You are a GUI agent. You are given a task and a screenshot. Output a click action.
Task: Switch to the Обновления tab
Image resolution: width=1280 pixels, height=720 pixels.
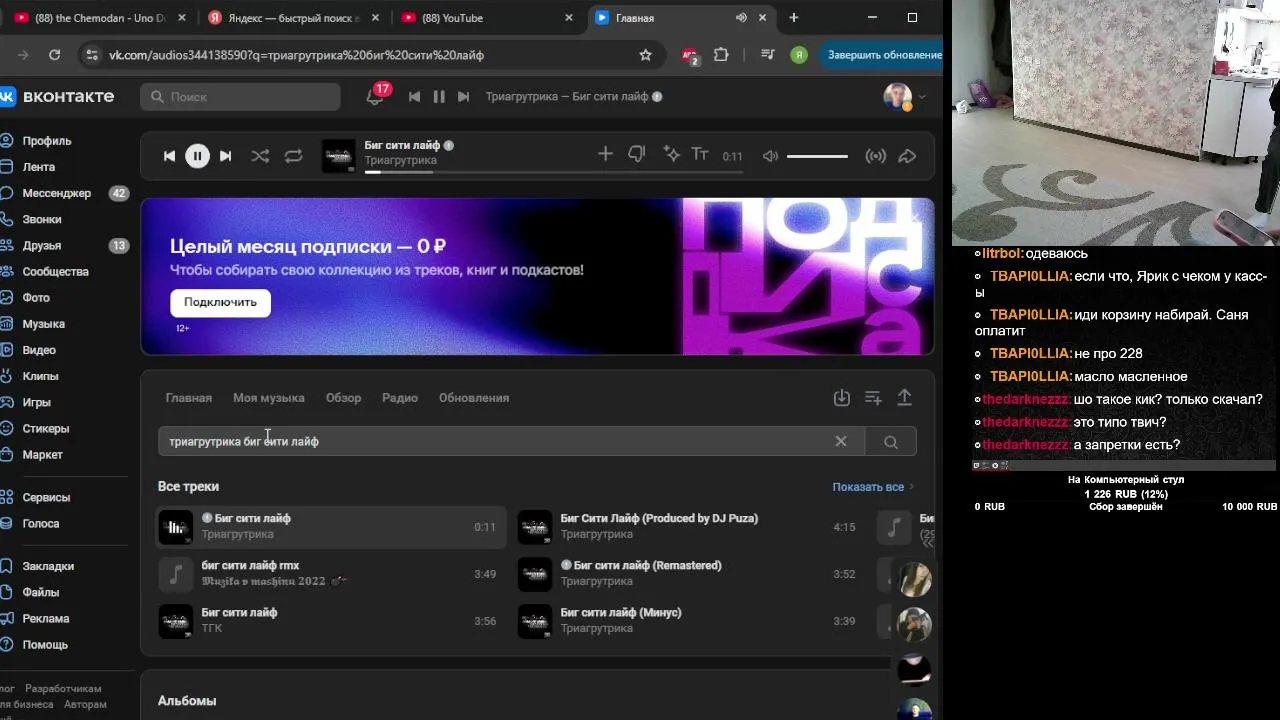(474, 398)
